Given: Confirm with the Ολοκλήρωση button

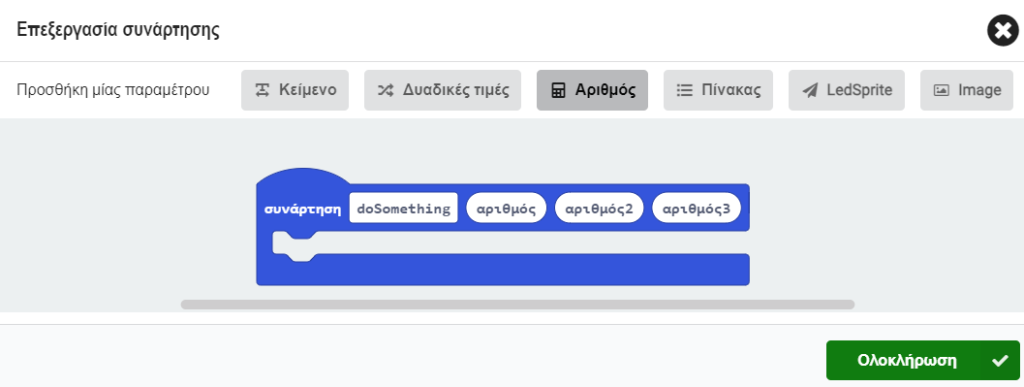Looking at the screenshot, I should coord(923,360).
